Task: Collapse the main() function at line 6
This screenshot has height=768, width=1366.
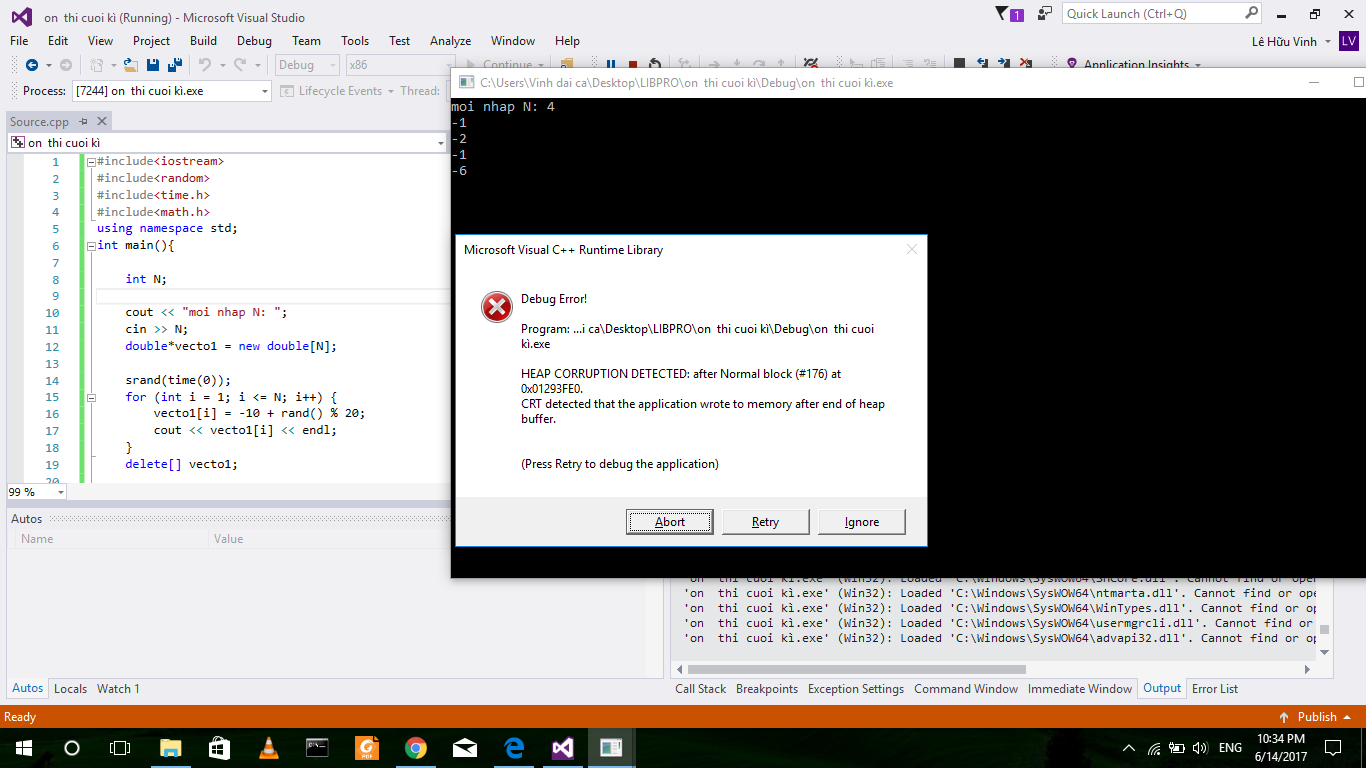Action: pyautogui.click(x=90, y=245)
